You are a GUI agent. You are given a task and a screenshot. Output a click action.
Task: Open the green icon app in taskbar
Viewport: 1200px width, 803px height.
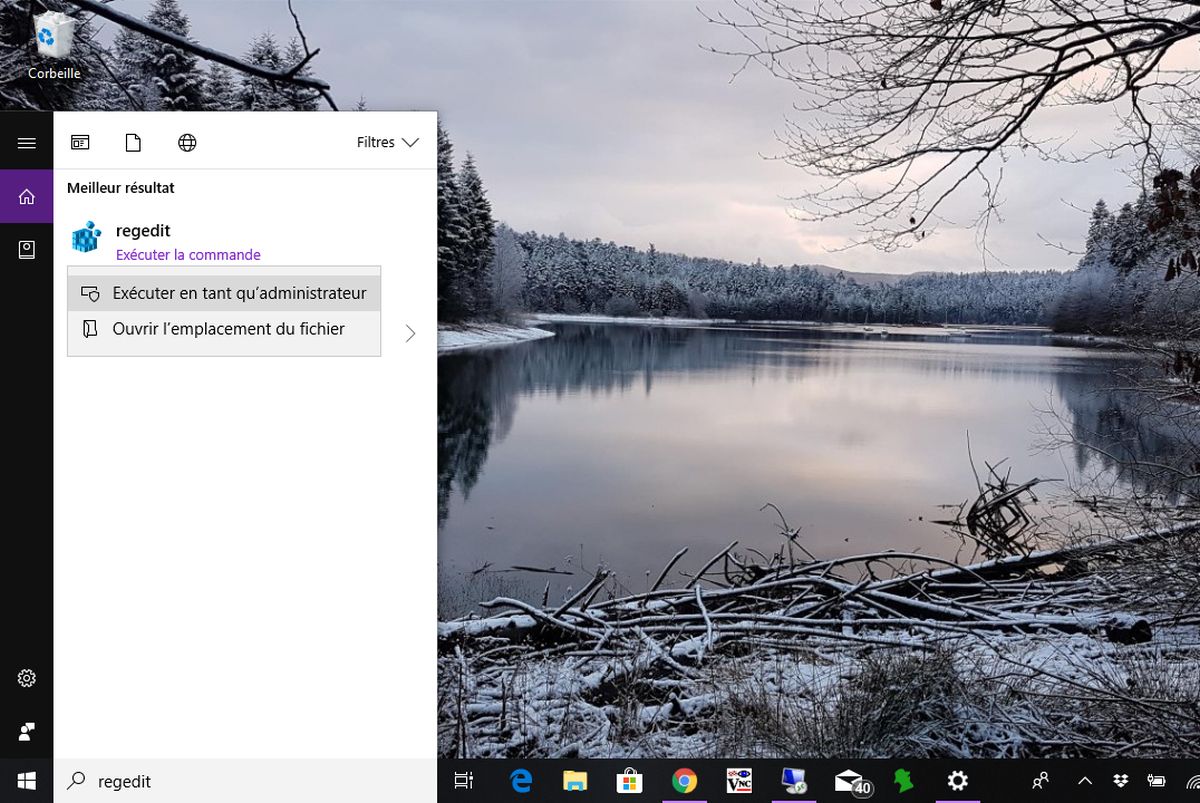pos(903,781)
